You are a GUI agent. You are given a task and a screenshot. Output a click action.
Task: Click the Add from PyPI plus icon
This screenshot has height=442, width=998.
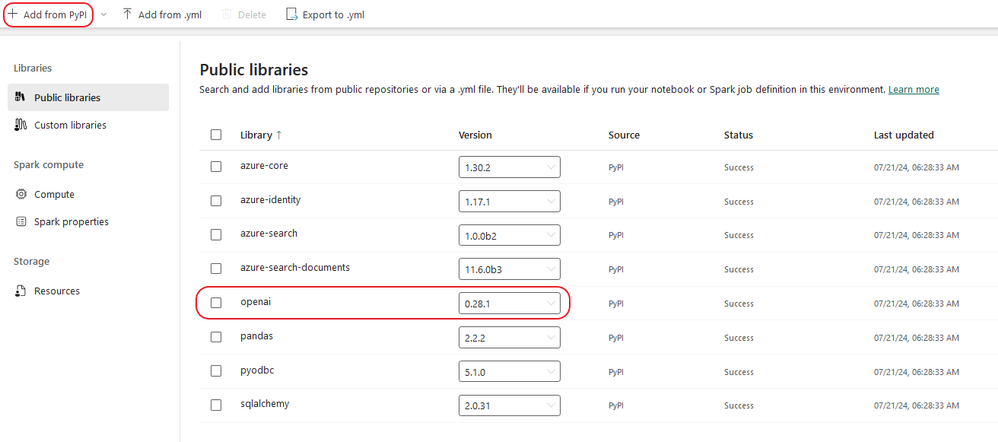[13, 15]
